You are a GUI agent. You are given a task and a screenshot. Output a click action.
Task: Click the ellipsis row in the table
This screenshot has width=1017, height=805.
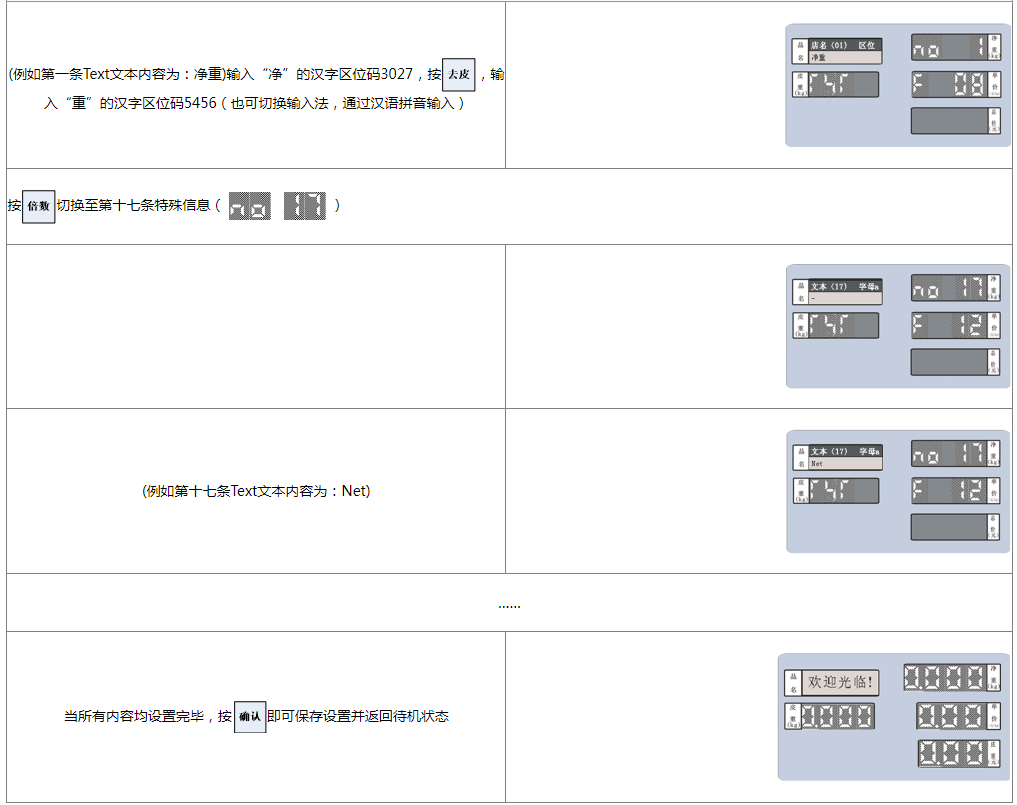[x=509, y=603]
